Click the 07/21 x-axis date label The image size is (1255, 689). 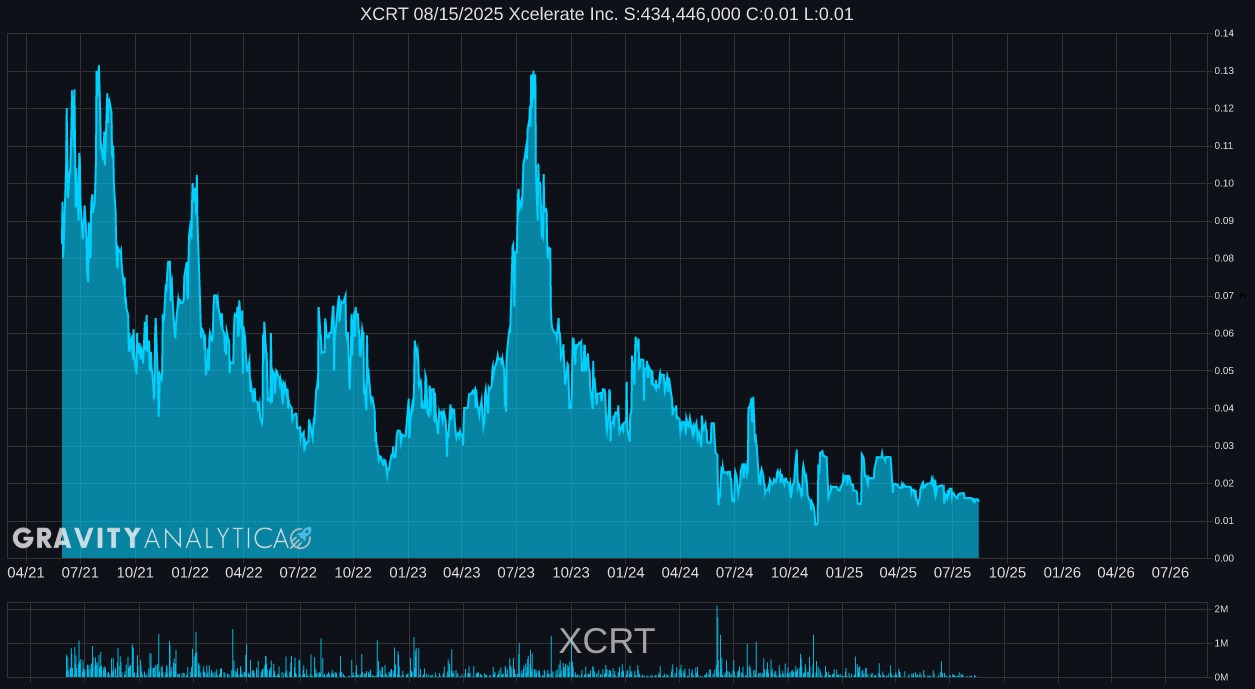[x=80, y=573]
